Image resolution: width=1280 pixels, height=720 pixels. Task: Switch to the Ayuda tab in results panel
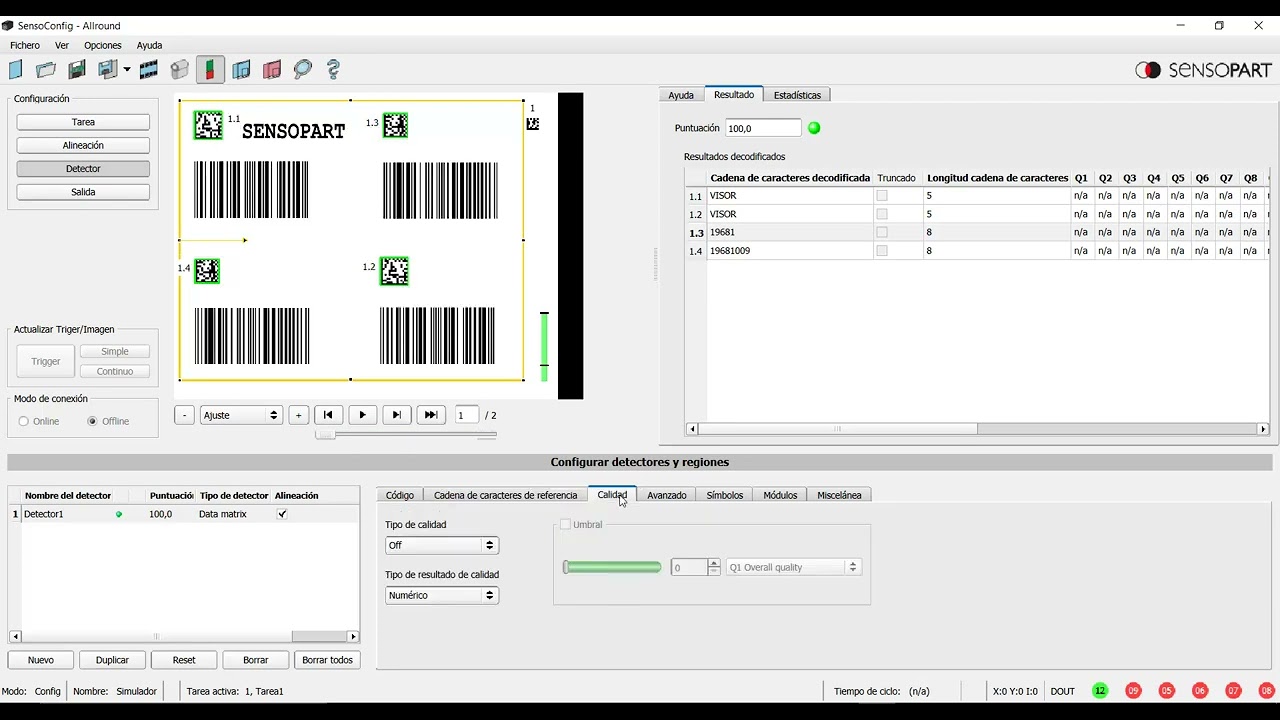(x=681, y=95)
